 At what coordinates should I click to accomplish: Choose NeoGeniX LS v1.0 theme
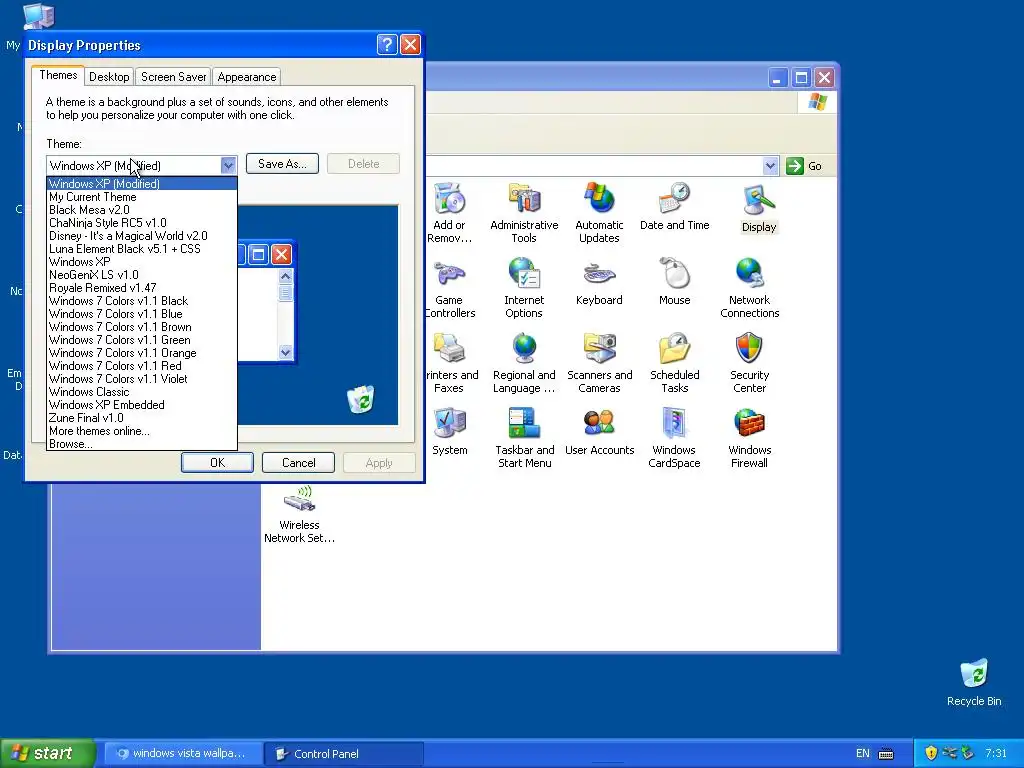coord(142,275)
